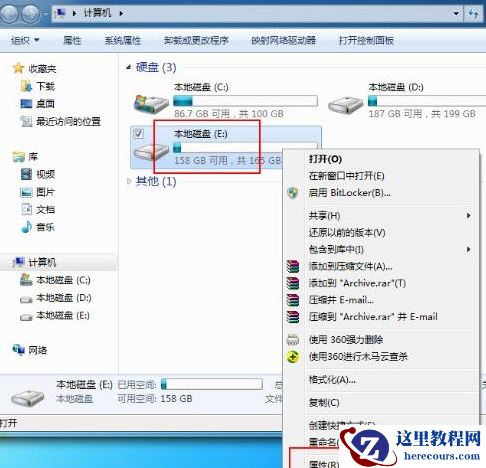Select 本地磁盘 (D:) in navigation tree
This screenshot has height=468, width=486.
55,298
